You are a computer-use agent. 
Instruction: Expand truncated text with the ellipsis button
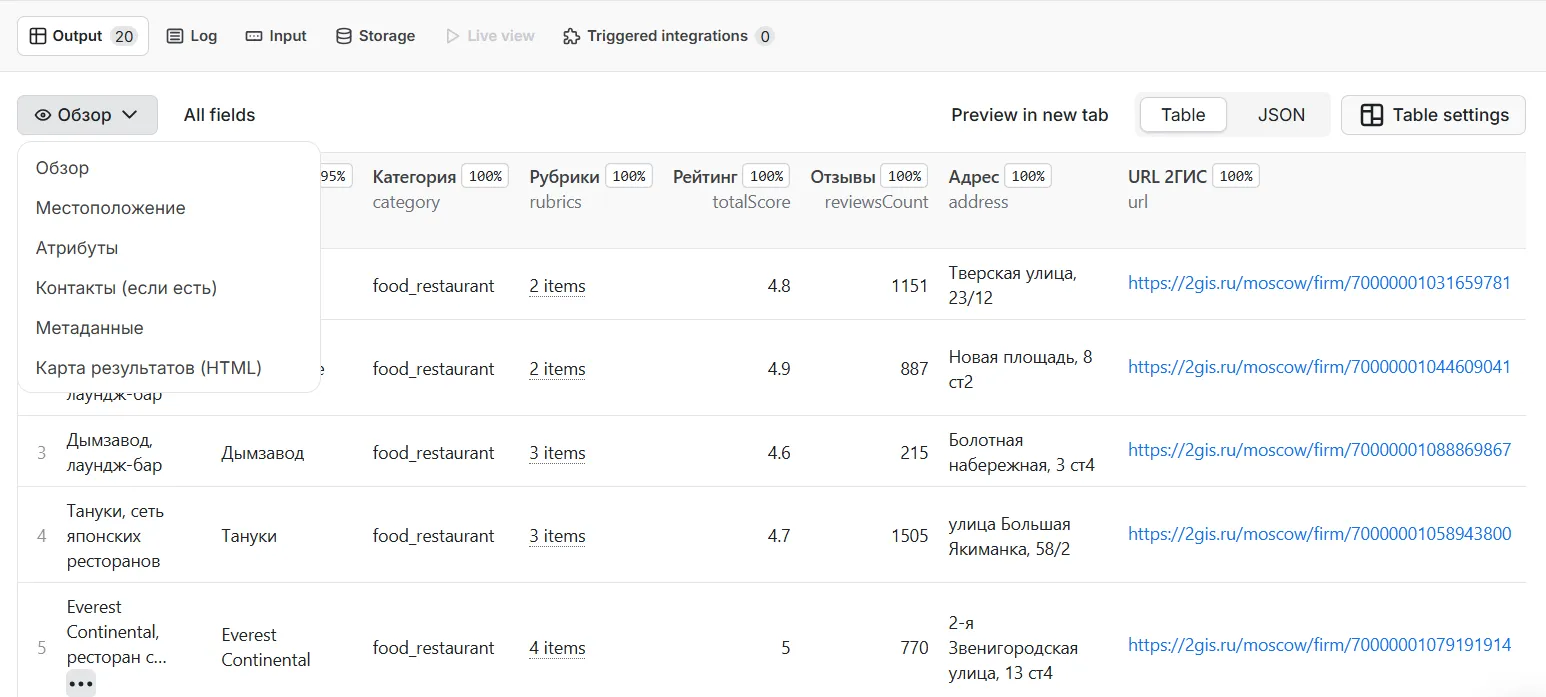[81, 684]
